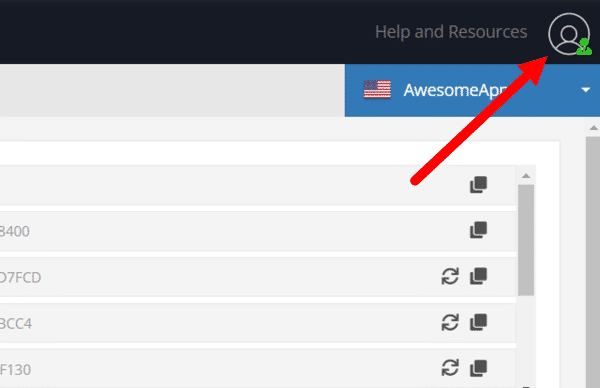The height and width of the screenshot is (388, 600).
Task: Expand the AwesomeApp selector dropdown
Action: point(585,90)
